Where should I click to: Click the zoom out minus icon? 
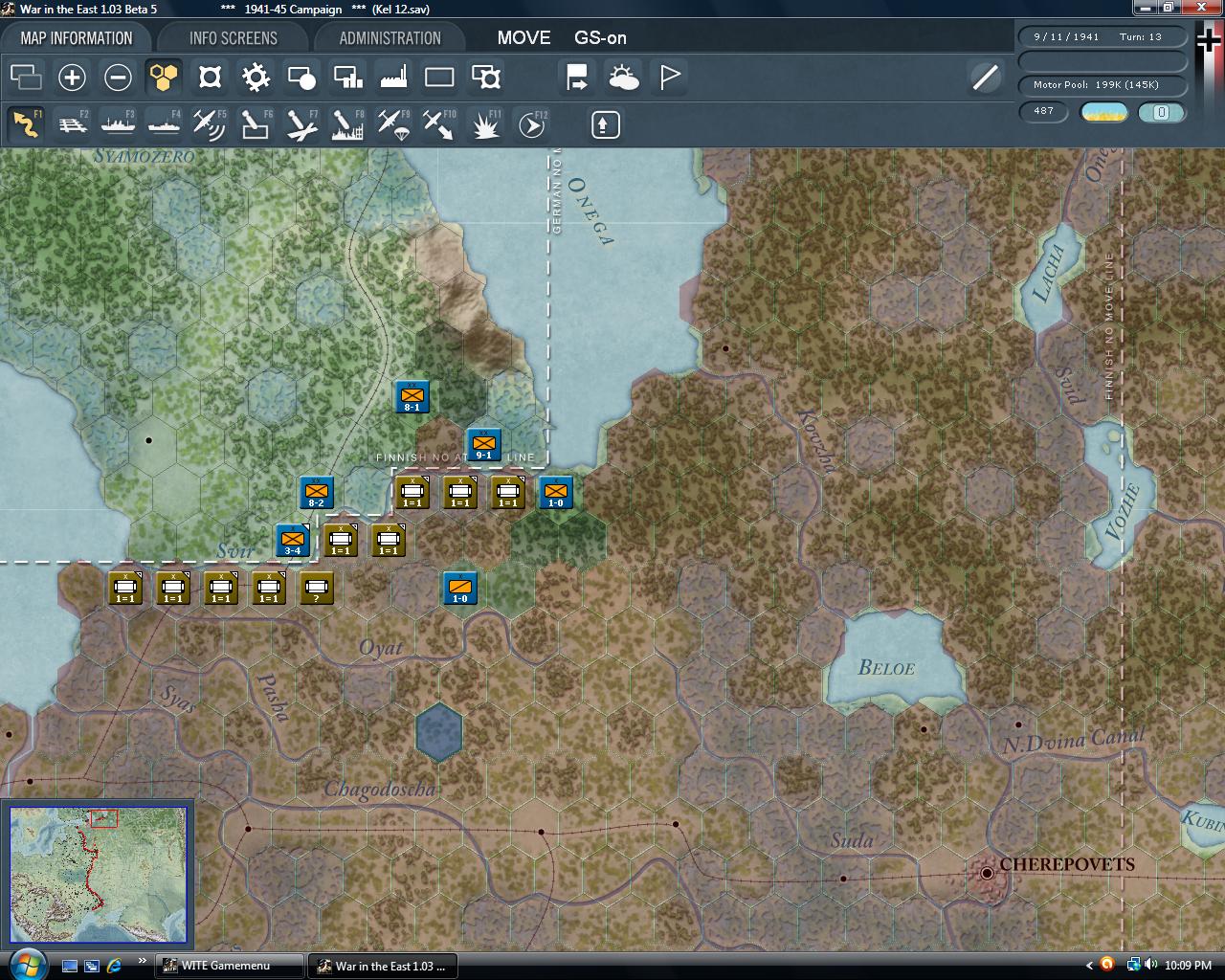118,78
